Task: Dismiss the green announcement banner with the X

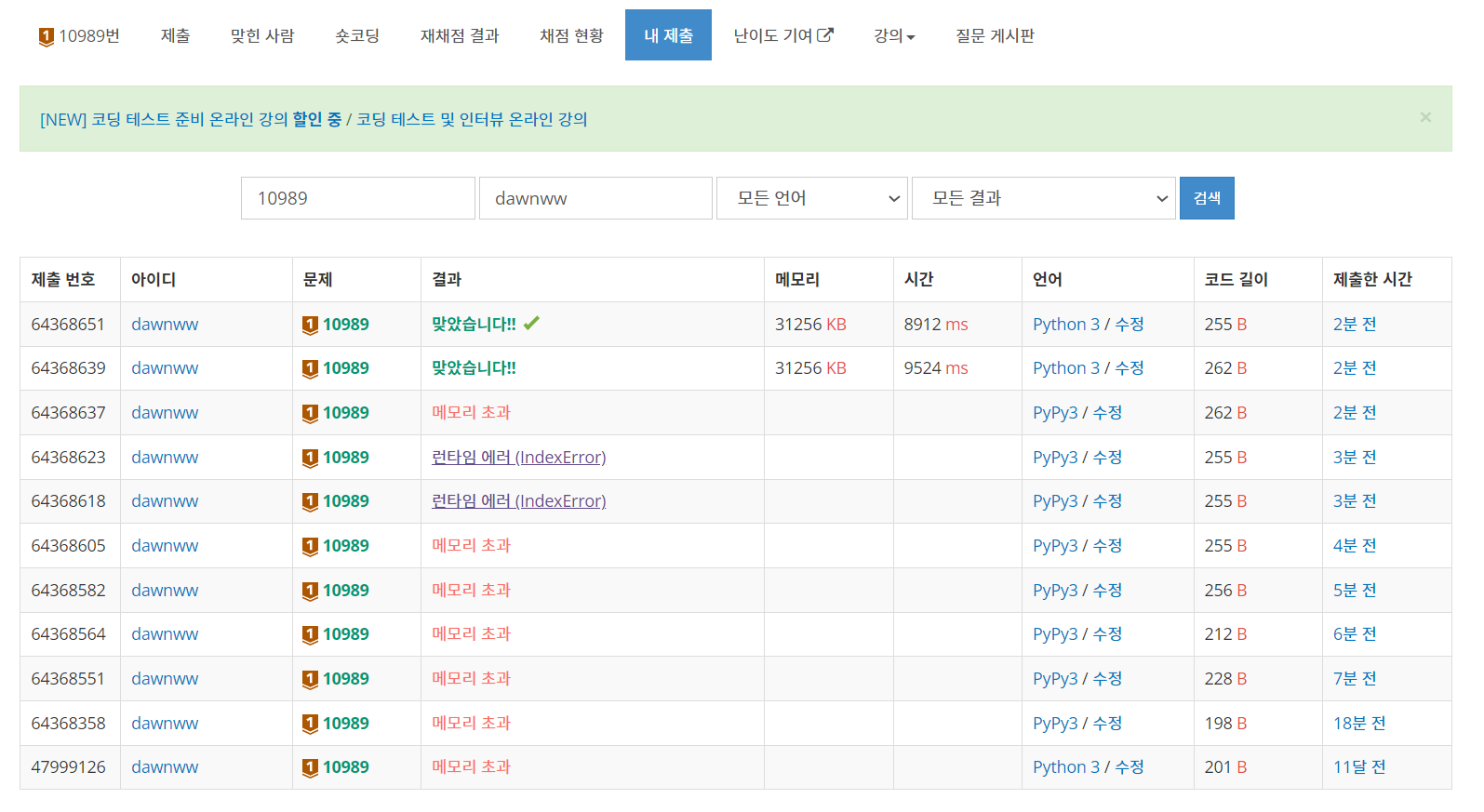Action: [x=1425, y=117]
